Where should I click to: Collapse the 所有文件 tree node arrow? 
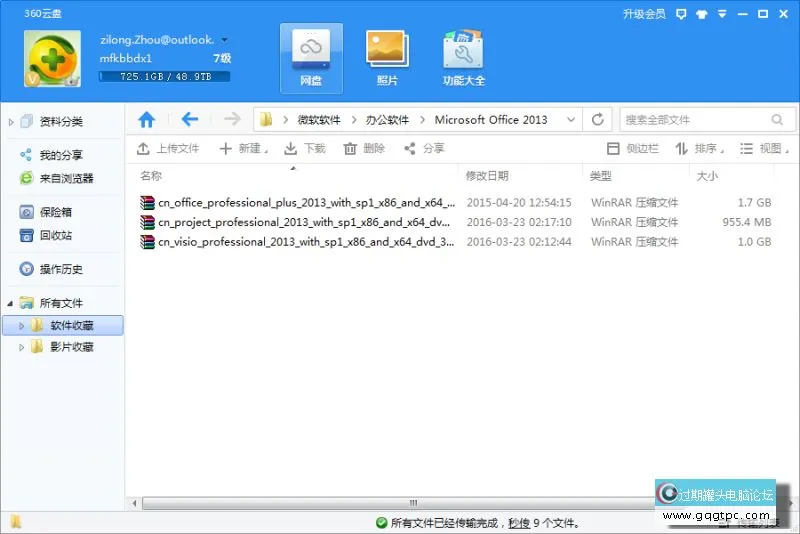click(10, 303)
